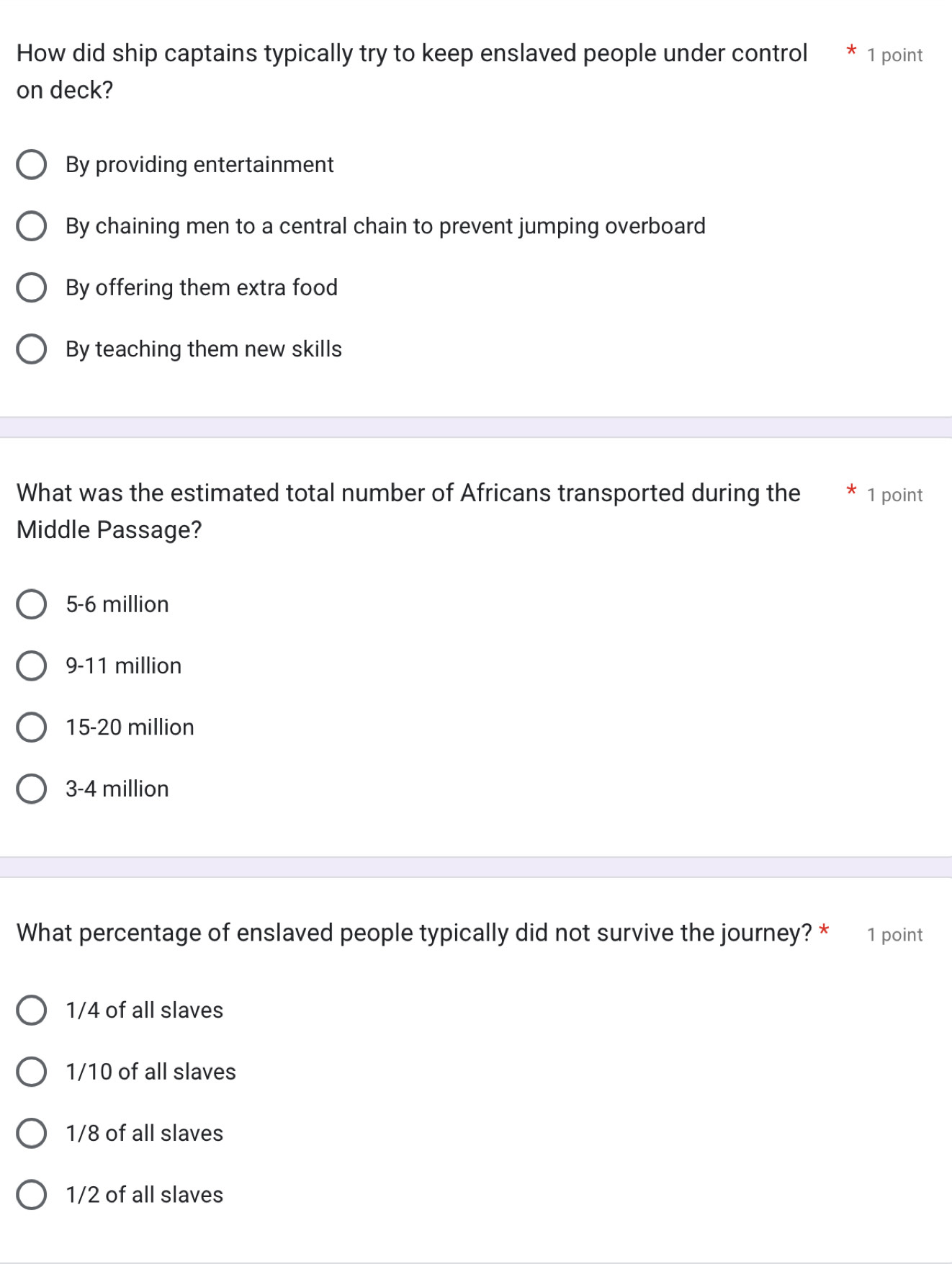Select the '3-4 million' option
Screen dimensions: 952x1264
(32, 789)
